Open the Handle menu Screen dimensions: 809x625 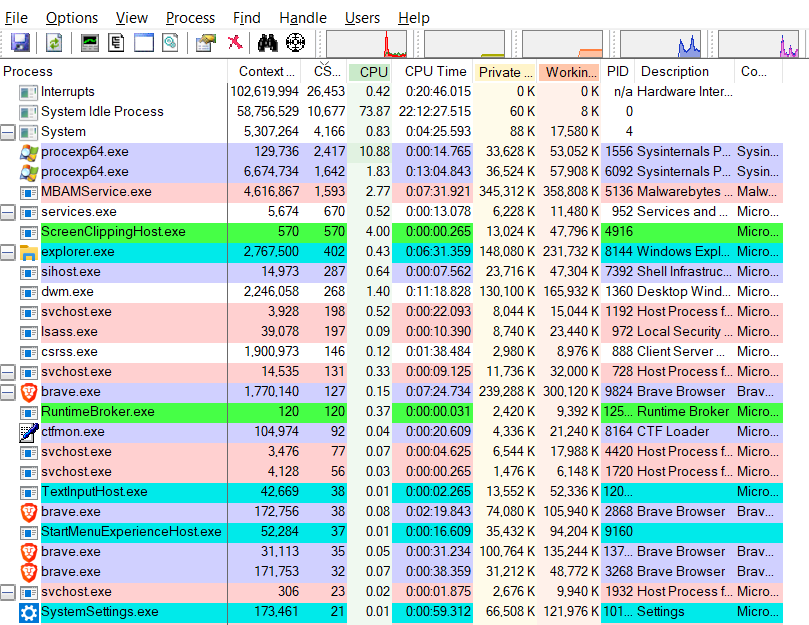tap(303, 18)
